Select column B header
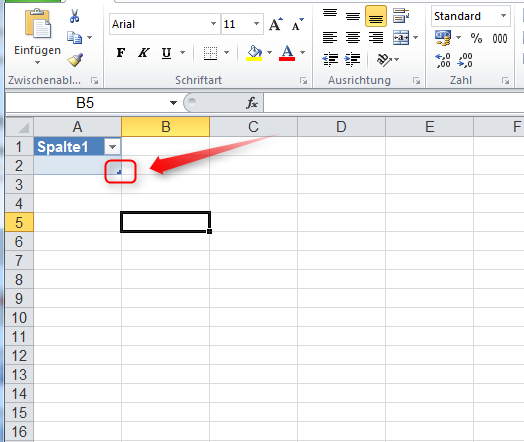The image size is (524, 442). (x=165, y=127)
